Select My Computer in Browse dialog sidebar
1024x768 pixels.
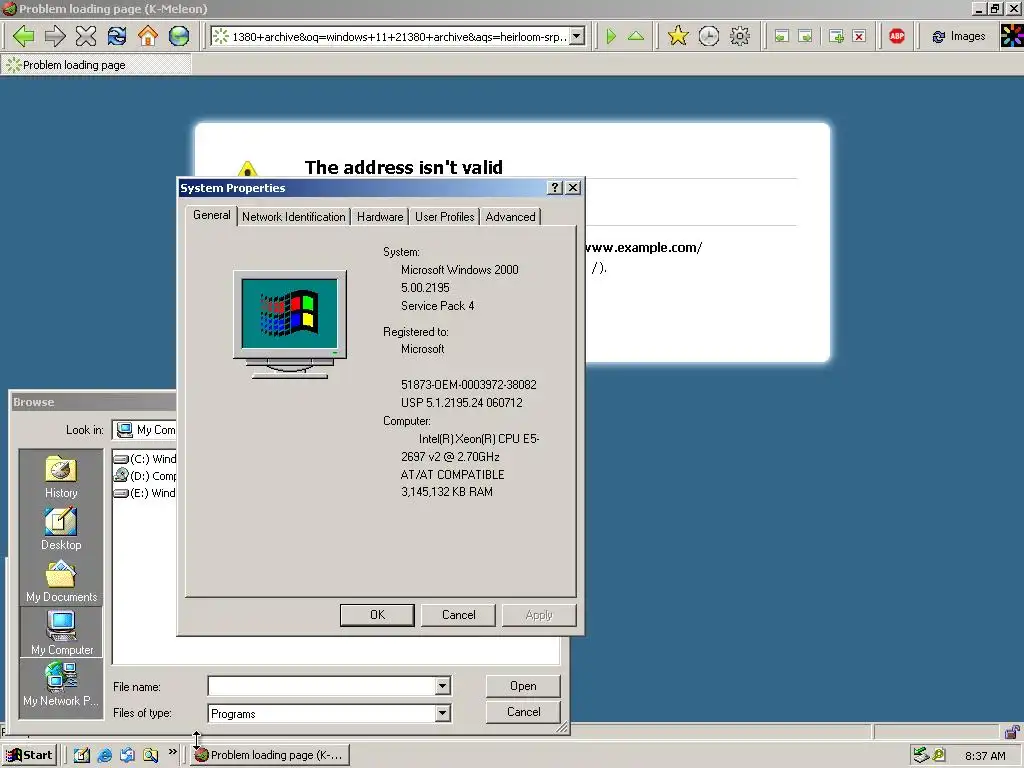click(x=61, y=632)
